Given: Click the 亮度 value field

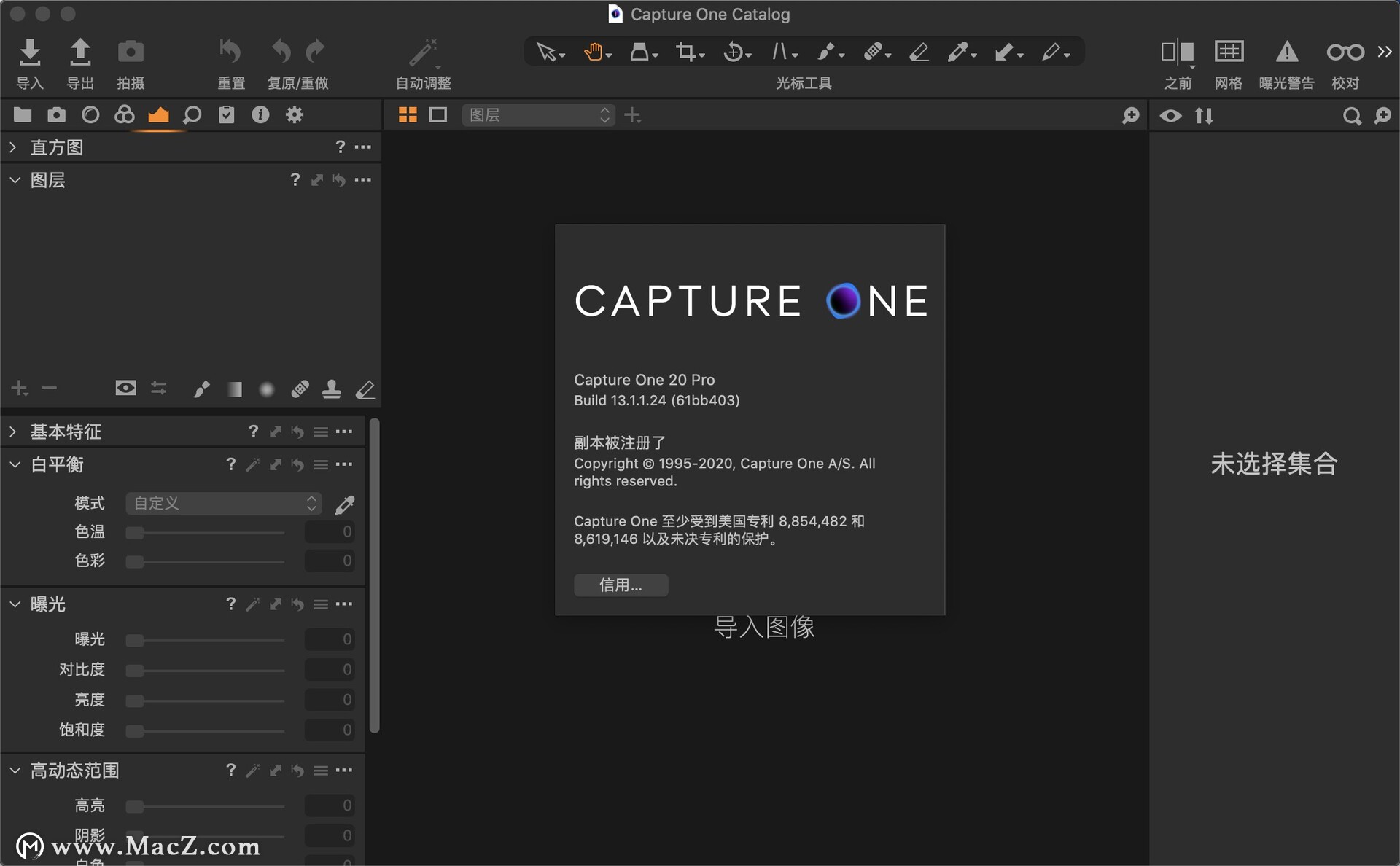Looking at the screenshot, I should pyautogui.click(x=330, y=700).
